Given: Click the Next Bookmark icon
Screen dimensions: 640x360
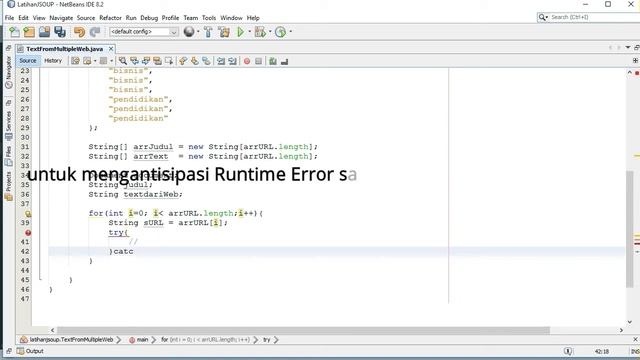Looking at the screenshot, I should point(195,61).
